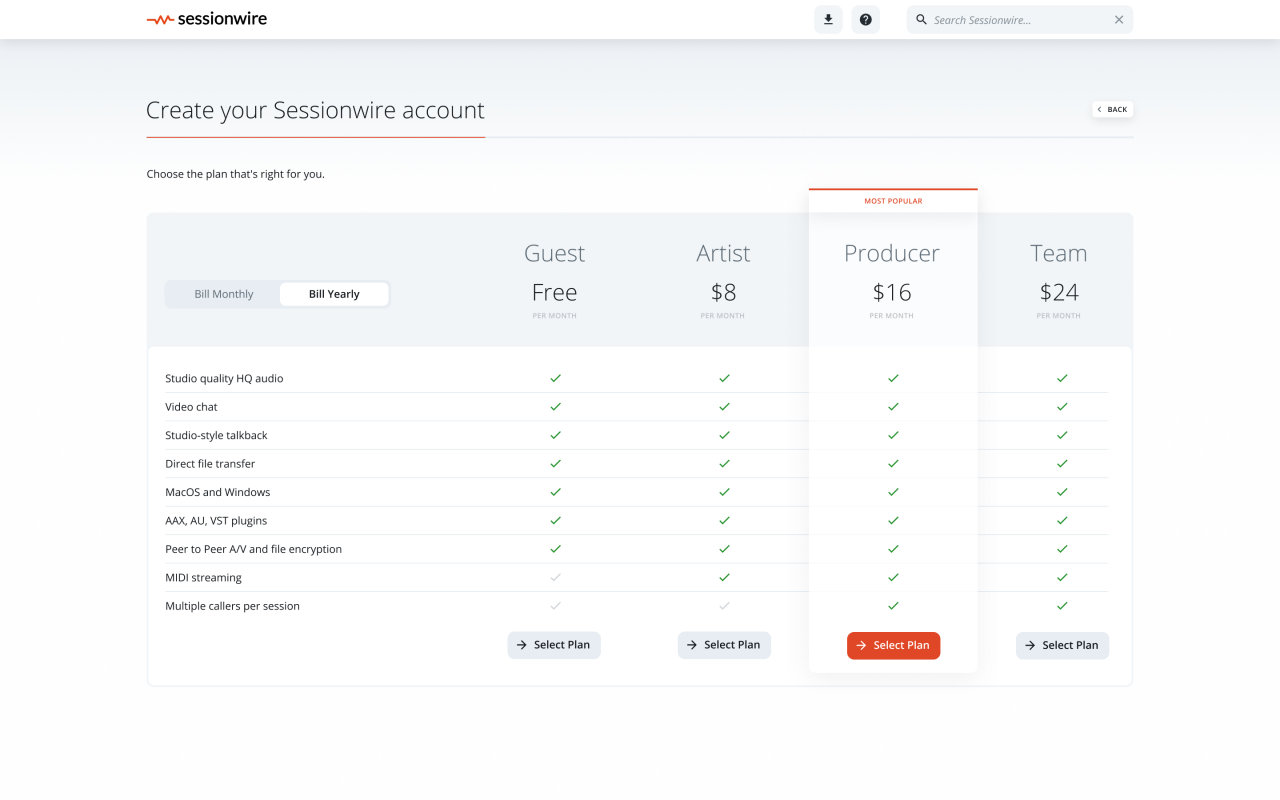Click the Sessionwire logo
The width and height of the screenshot is (1280, 800).
pyautogui.click(x=207, y=19)
